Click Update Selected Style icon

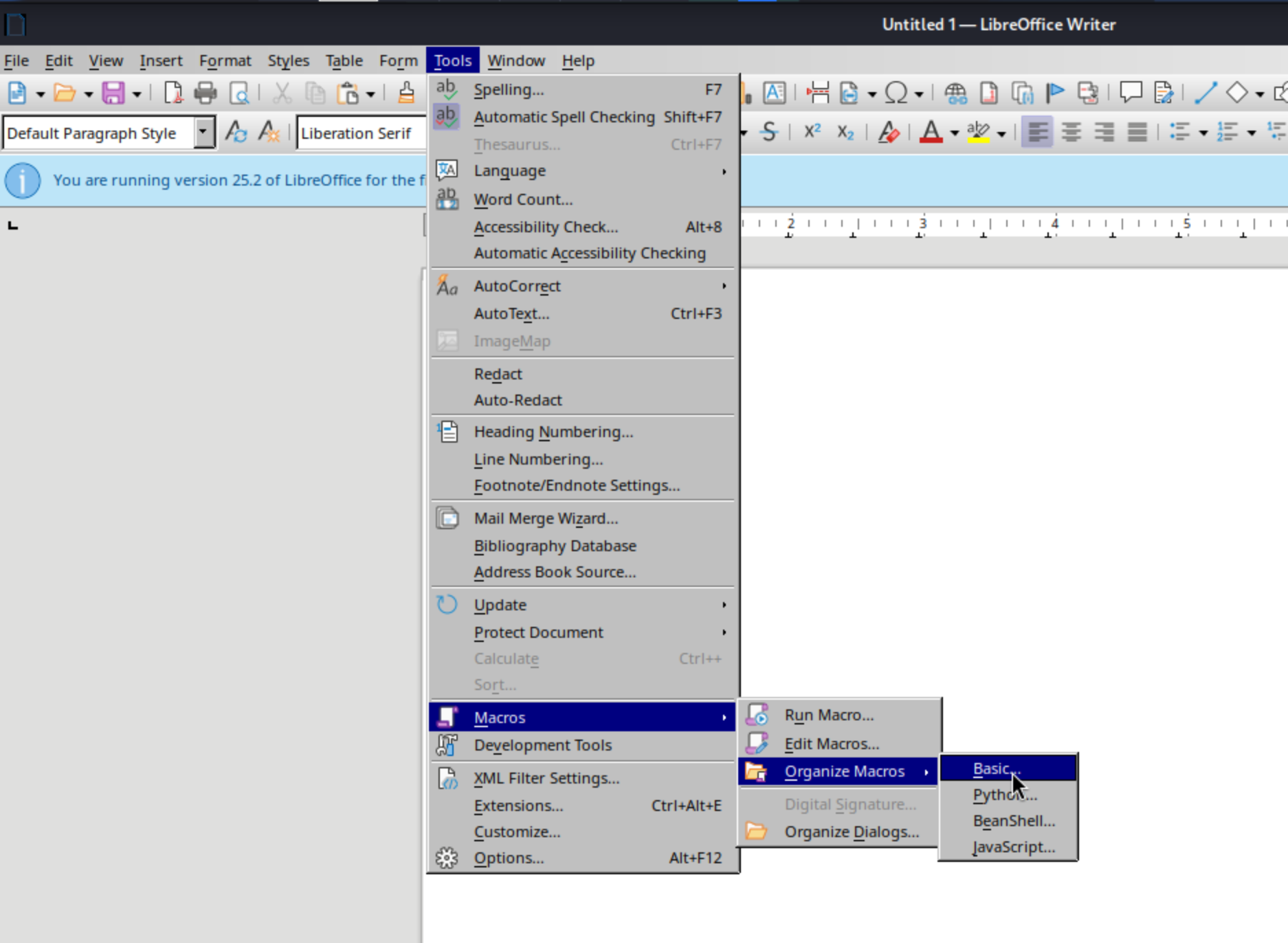coord(236,132)
